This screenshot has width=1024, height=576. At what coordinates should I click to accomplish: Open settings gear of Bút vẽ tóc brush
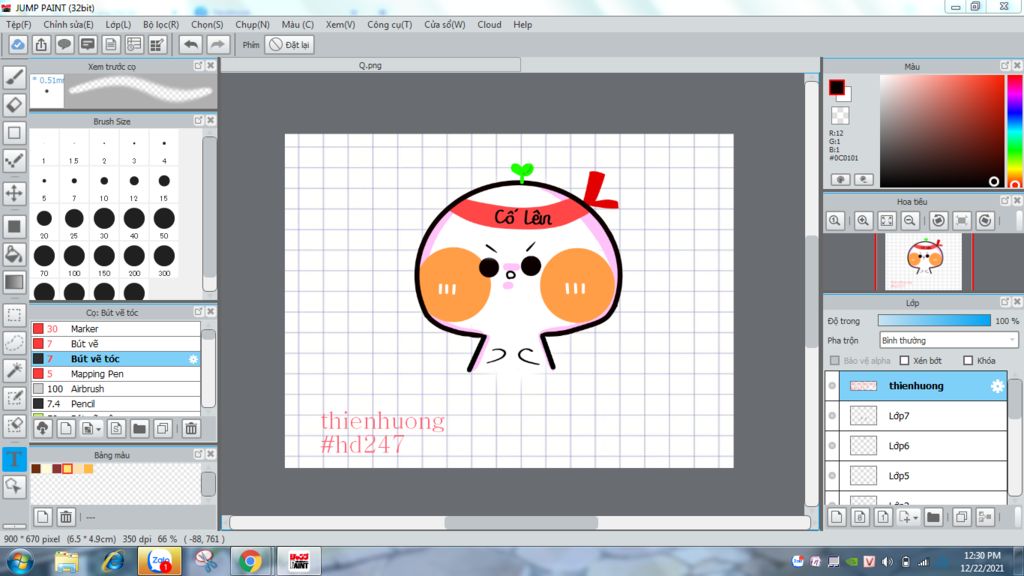193,359
